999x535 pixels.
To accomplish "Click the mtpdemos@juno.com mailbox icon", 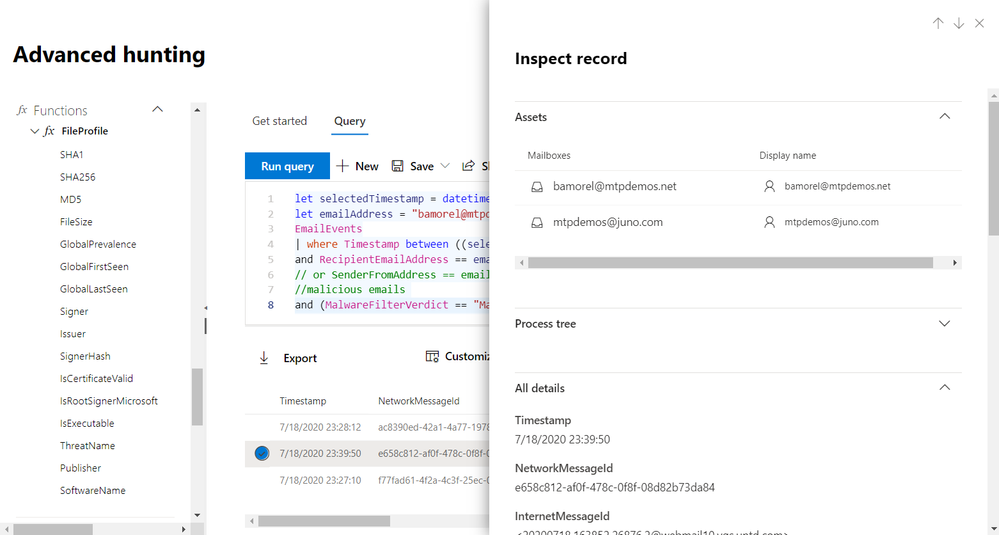I will coord(537,222).
